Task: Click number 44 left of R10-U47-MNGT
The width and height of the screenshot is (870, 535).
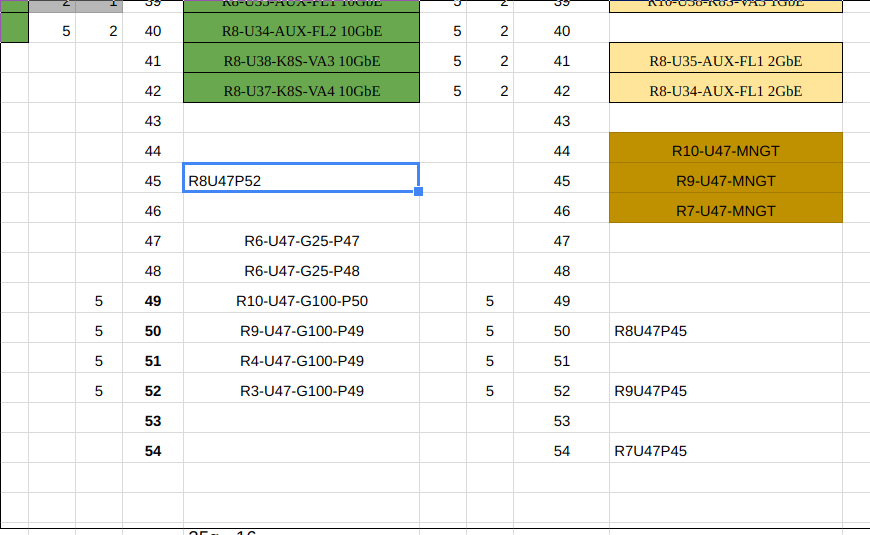Action: click(x=562, y=151)
